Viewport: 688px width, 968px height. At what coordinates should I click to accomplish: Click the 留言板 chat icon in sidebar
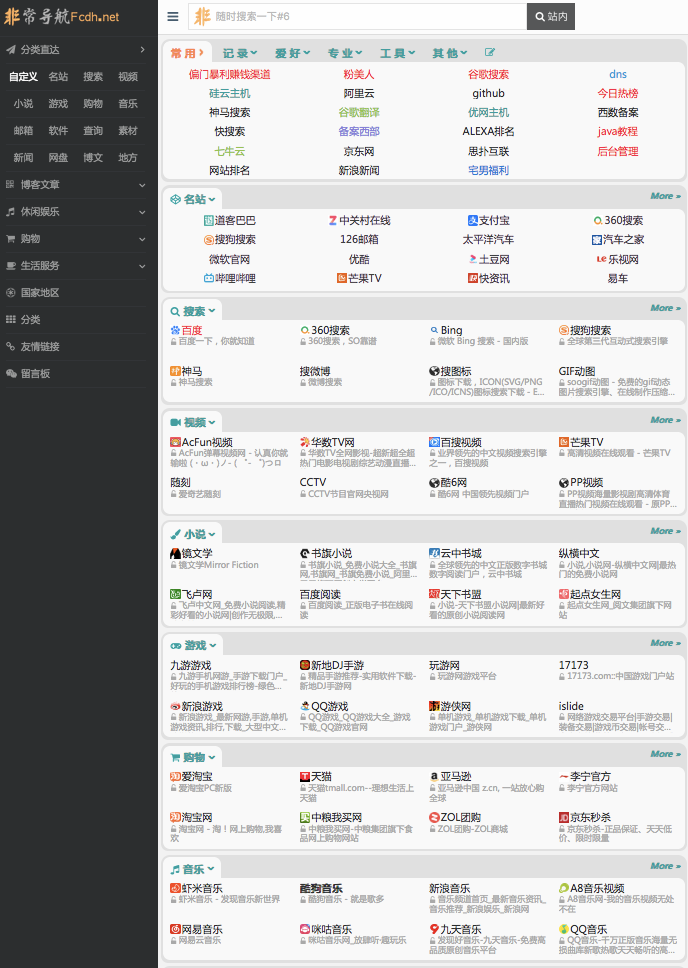[10, 373]
